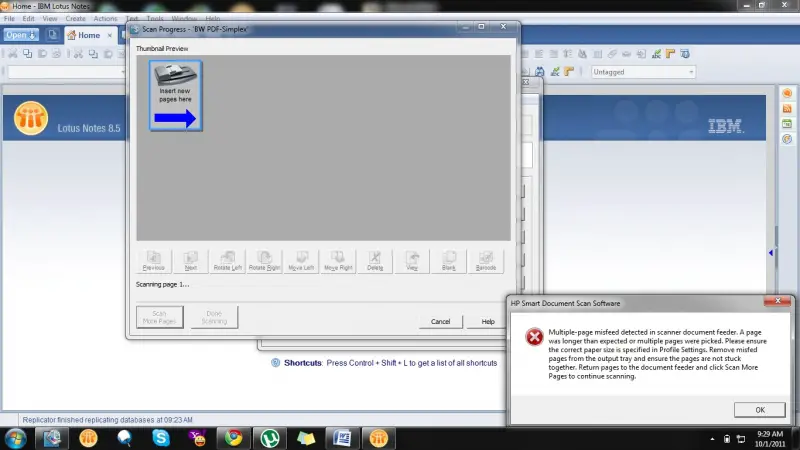
Task: Close the HP Smart Document Scan Software dialog
Action: pyautogui.click(x=778, y=301)
